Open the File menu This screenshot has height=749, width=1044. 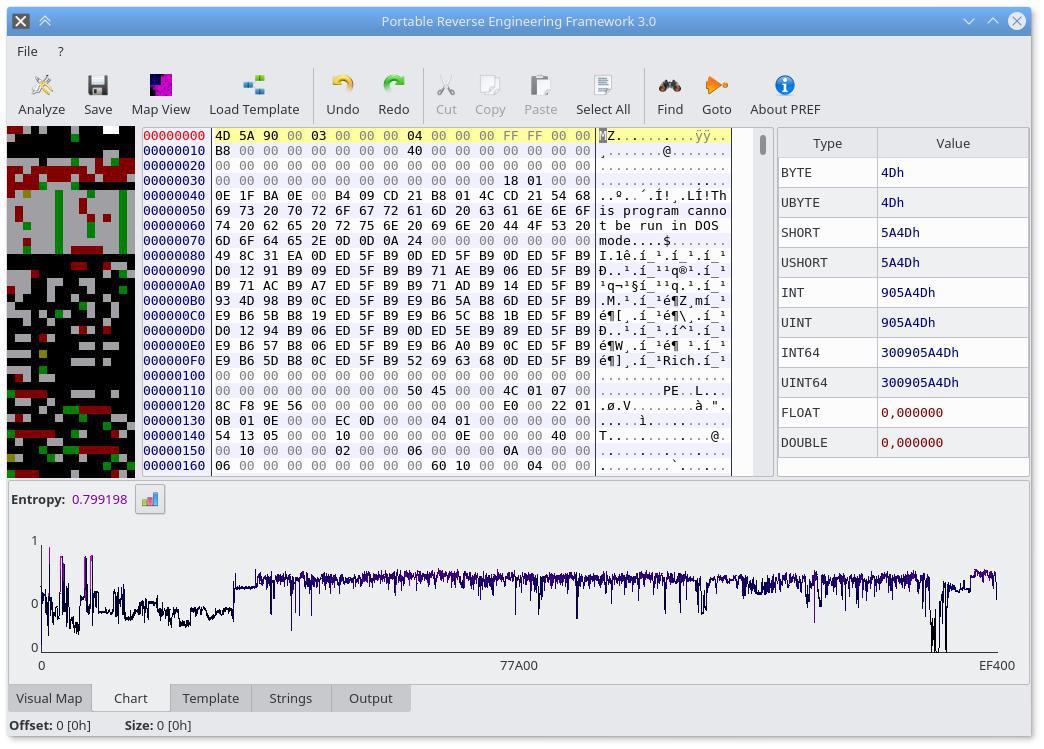pos(27,51)
